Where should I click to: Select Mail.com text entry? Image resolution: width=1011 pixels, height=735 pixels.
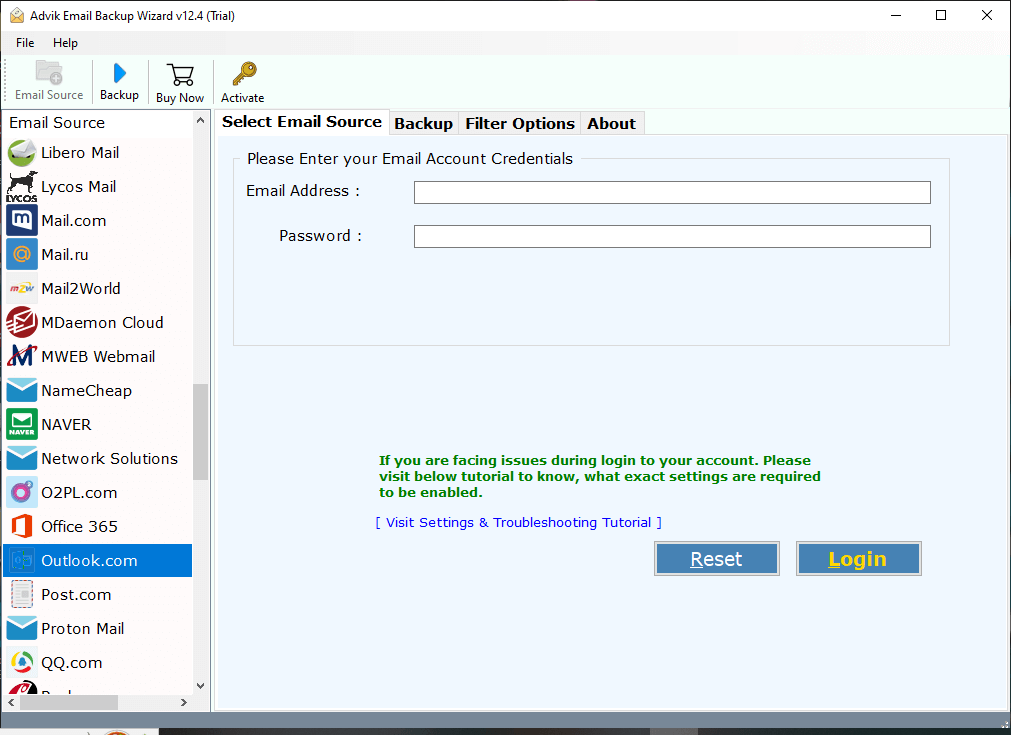pyautogui.click(x=74, y=220)
